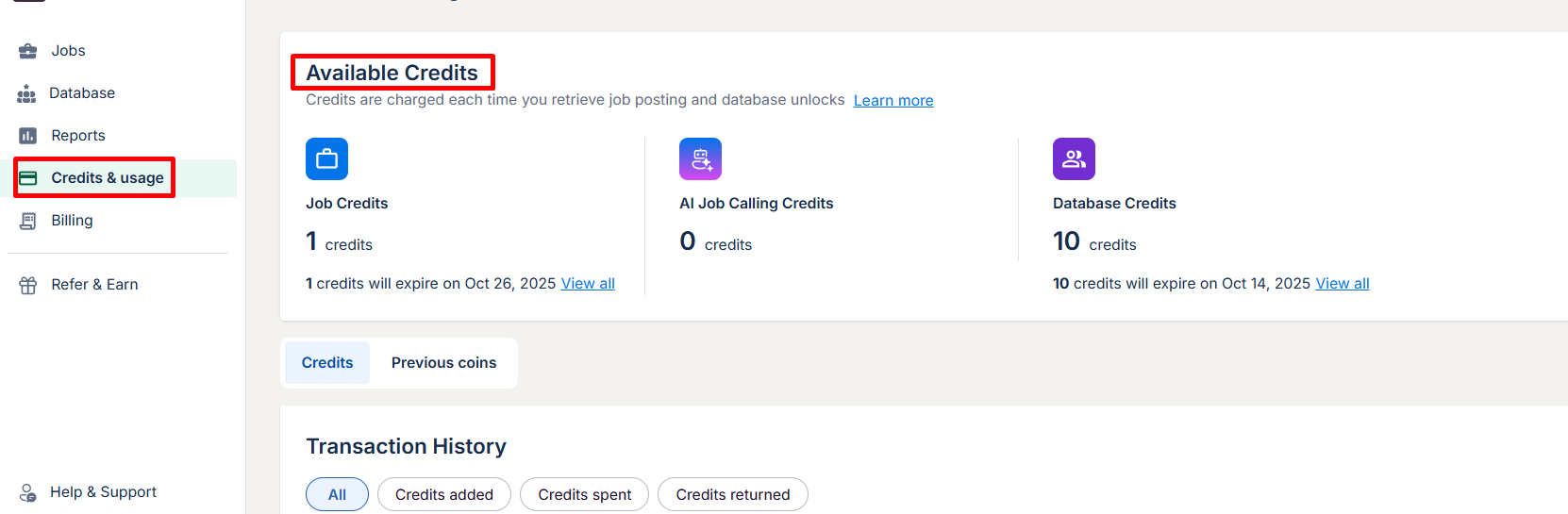This screenshot has height=514, width=1568.
Task: Filter transactions by Credits added
Action: (443, 494)
